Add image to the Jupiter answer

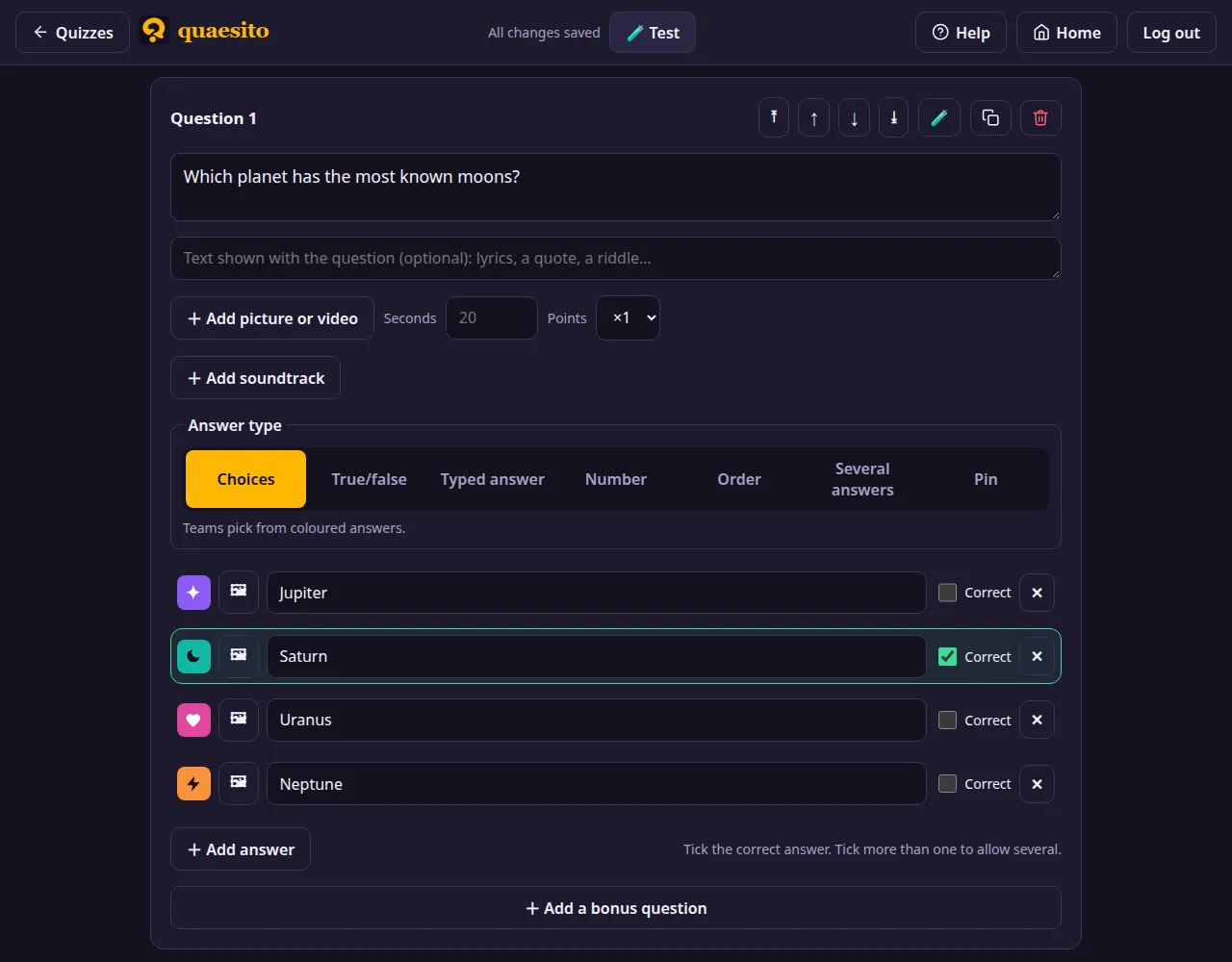(239, 592)
